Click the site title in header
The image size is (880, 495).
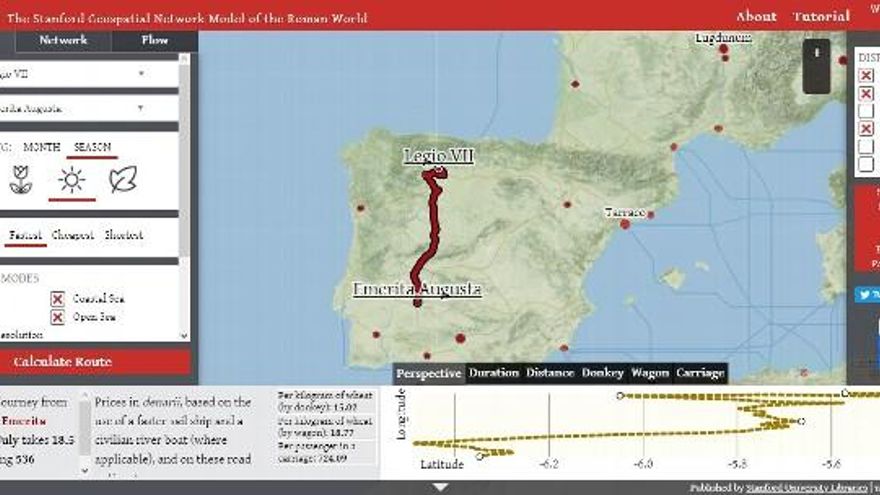pos(187,18)
